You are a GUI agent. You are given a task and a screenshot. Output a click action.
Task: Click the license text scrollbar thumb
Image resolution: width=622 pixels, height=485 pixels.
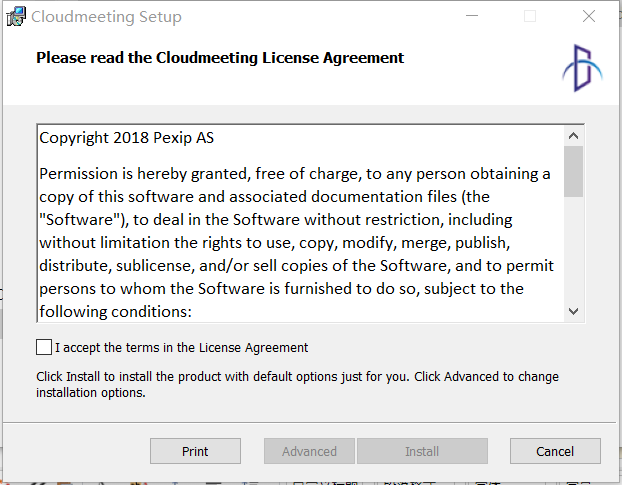(573, 171)
